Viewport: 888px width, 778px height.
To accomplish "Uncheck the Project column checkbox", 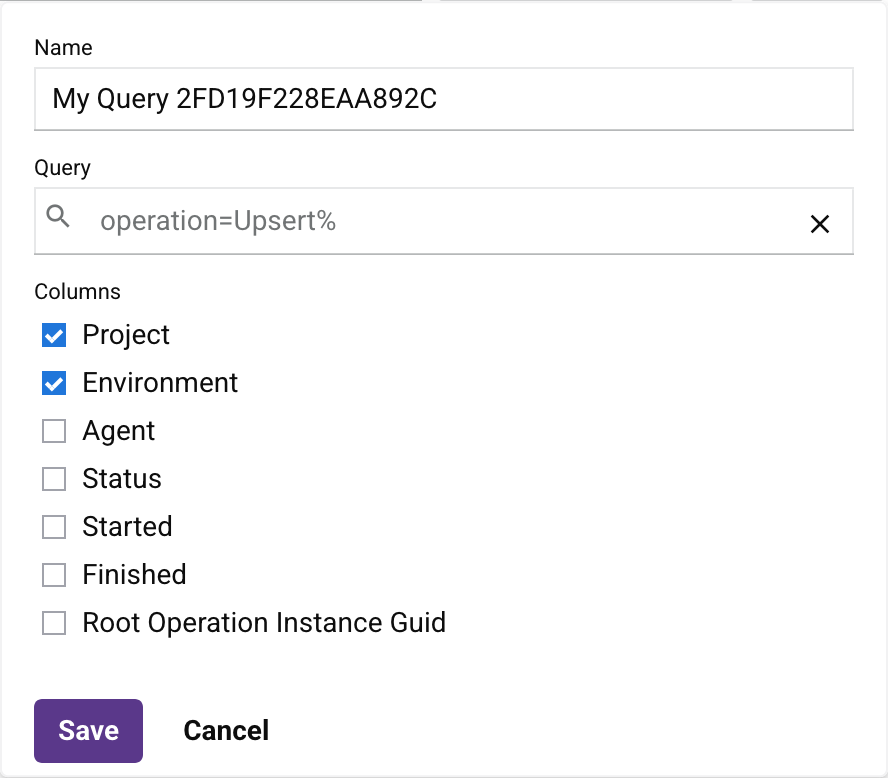I will pos(53,335).
